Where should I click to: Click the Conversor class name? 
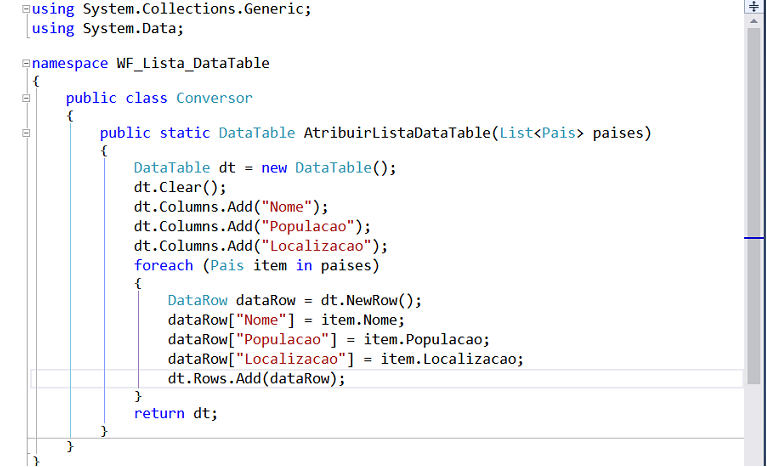tap(214, 98)
